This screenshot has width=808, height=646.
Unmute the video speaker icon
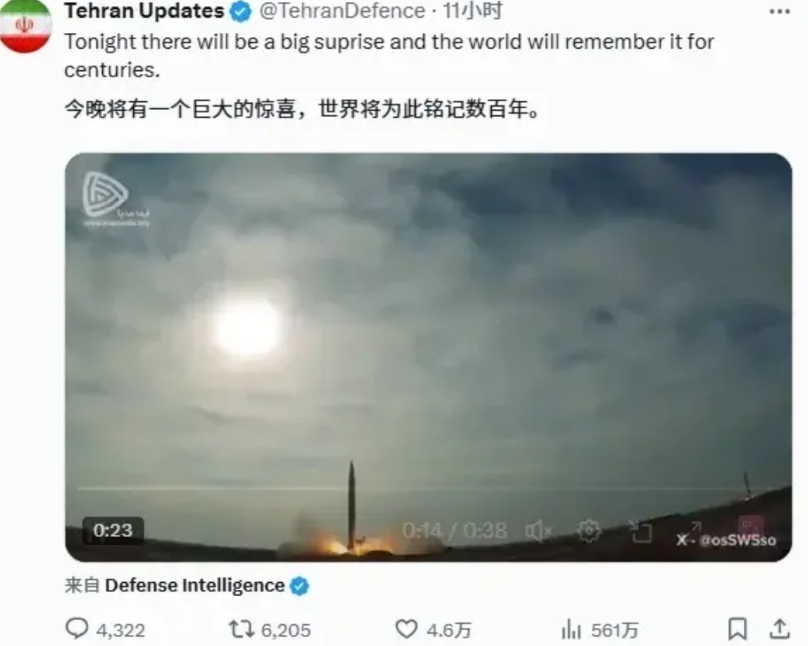click(x=538, y=531)
